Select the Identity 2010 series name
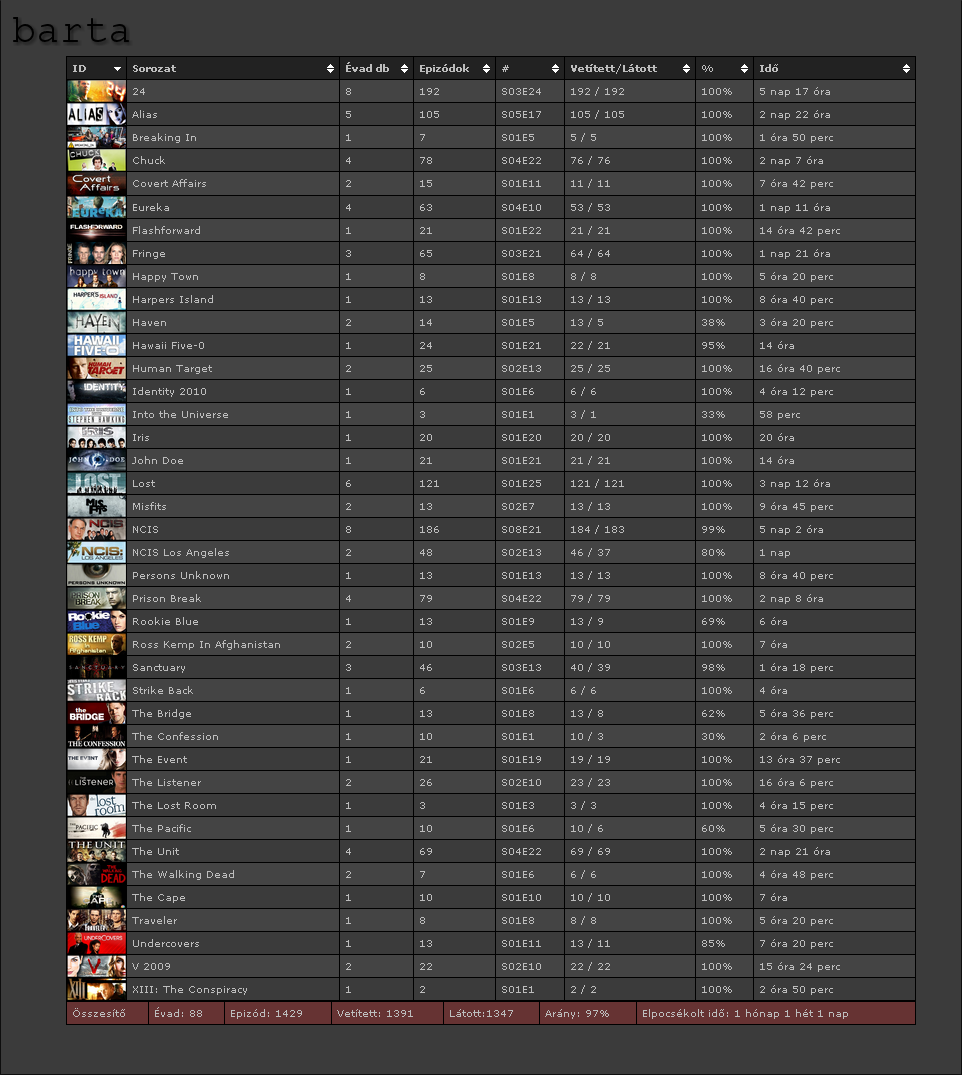This screenshot has height=1075, width=962. tap(169, 391)
